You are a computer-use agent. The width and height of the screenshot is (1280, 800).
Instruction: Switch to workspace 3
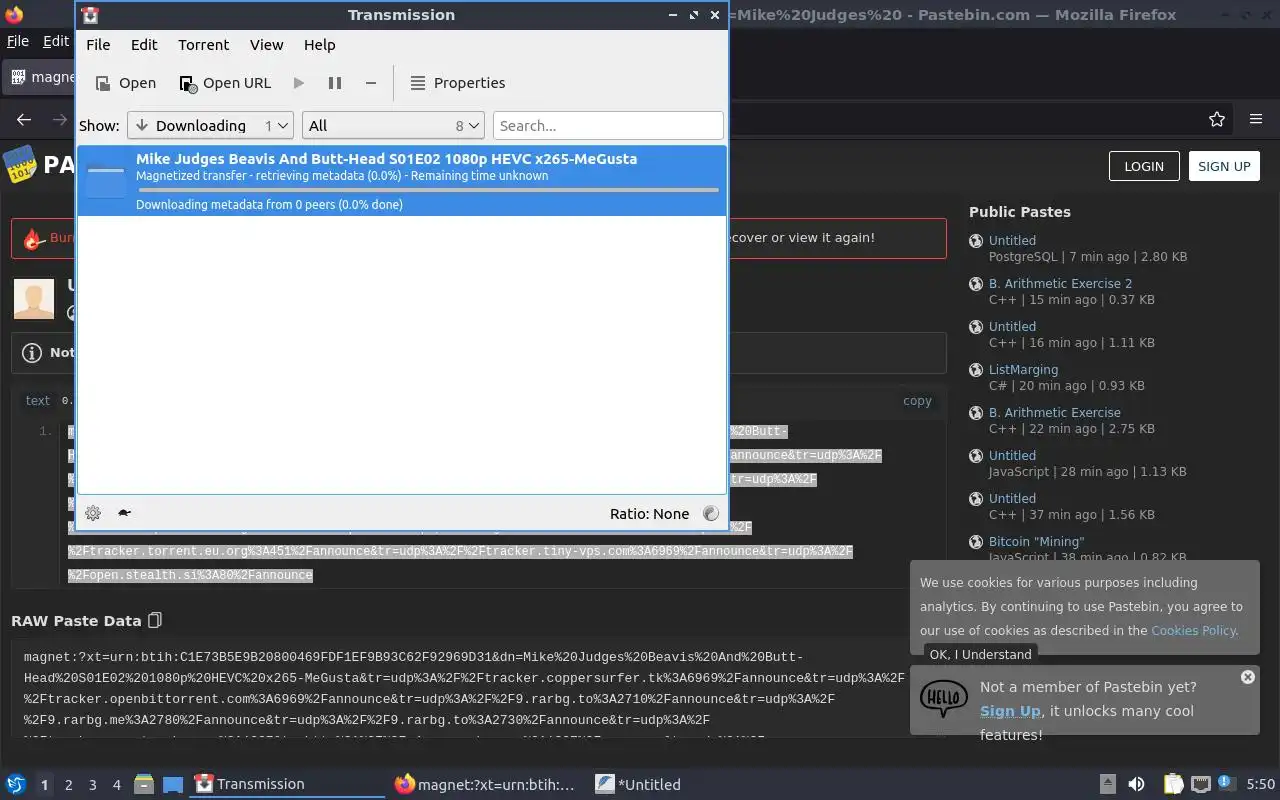(92, 785)
